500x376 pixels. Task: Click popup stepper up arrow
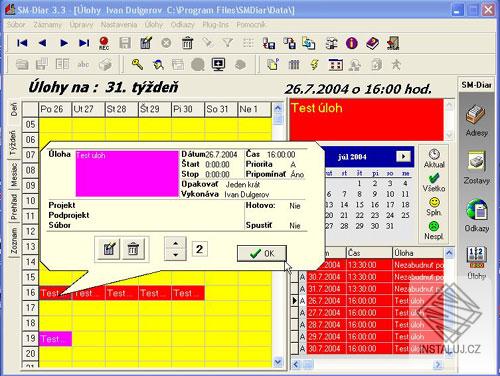(x=176, y=243)
